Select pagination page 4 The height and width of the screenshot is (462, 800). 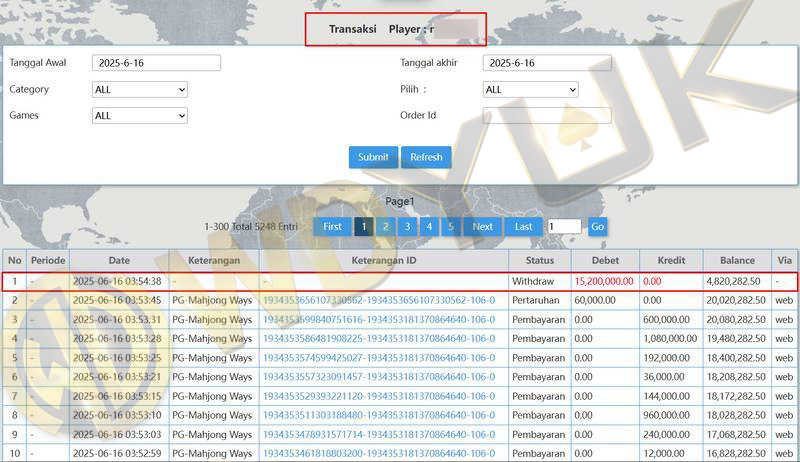tap(429, 226)
